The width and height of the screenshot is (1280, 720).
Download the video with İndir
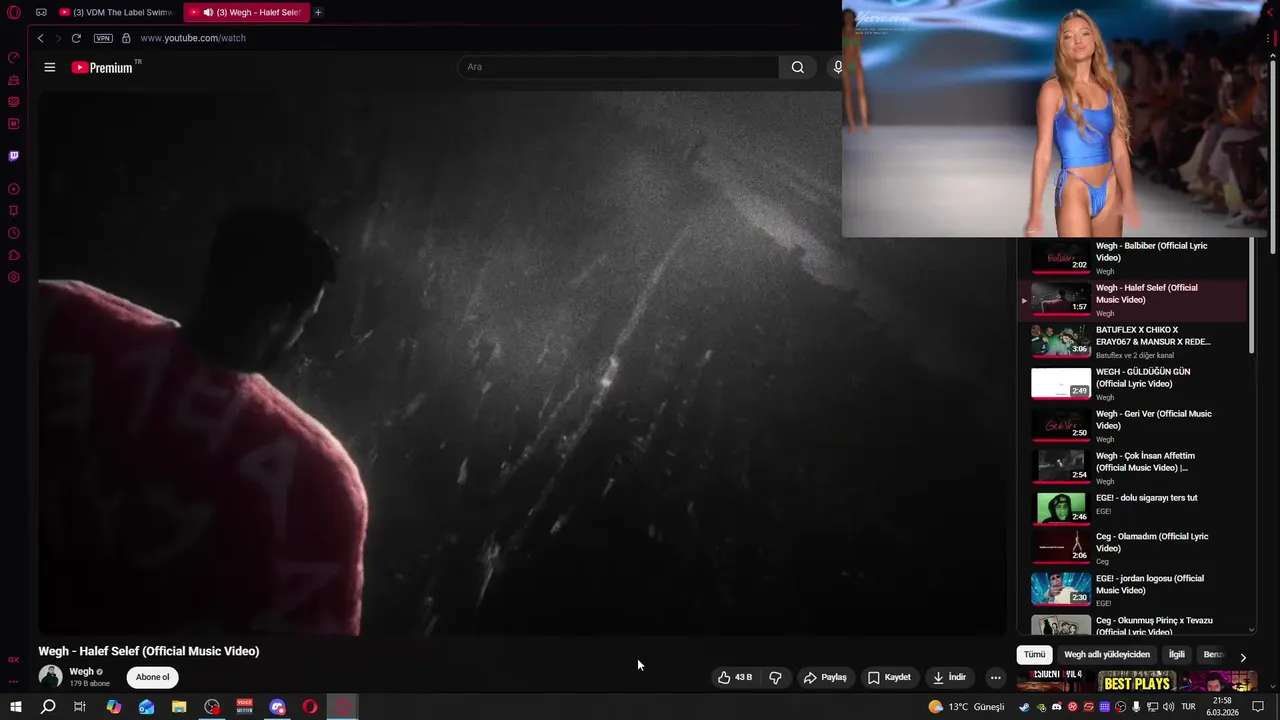949,677
